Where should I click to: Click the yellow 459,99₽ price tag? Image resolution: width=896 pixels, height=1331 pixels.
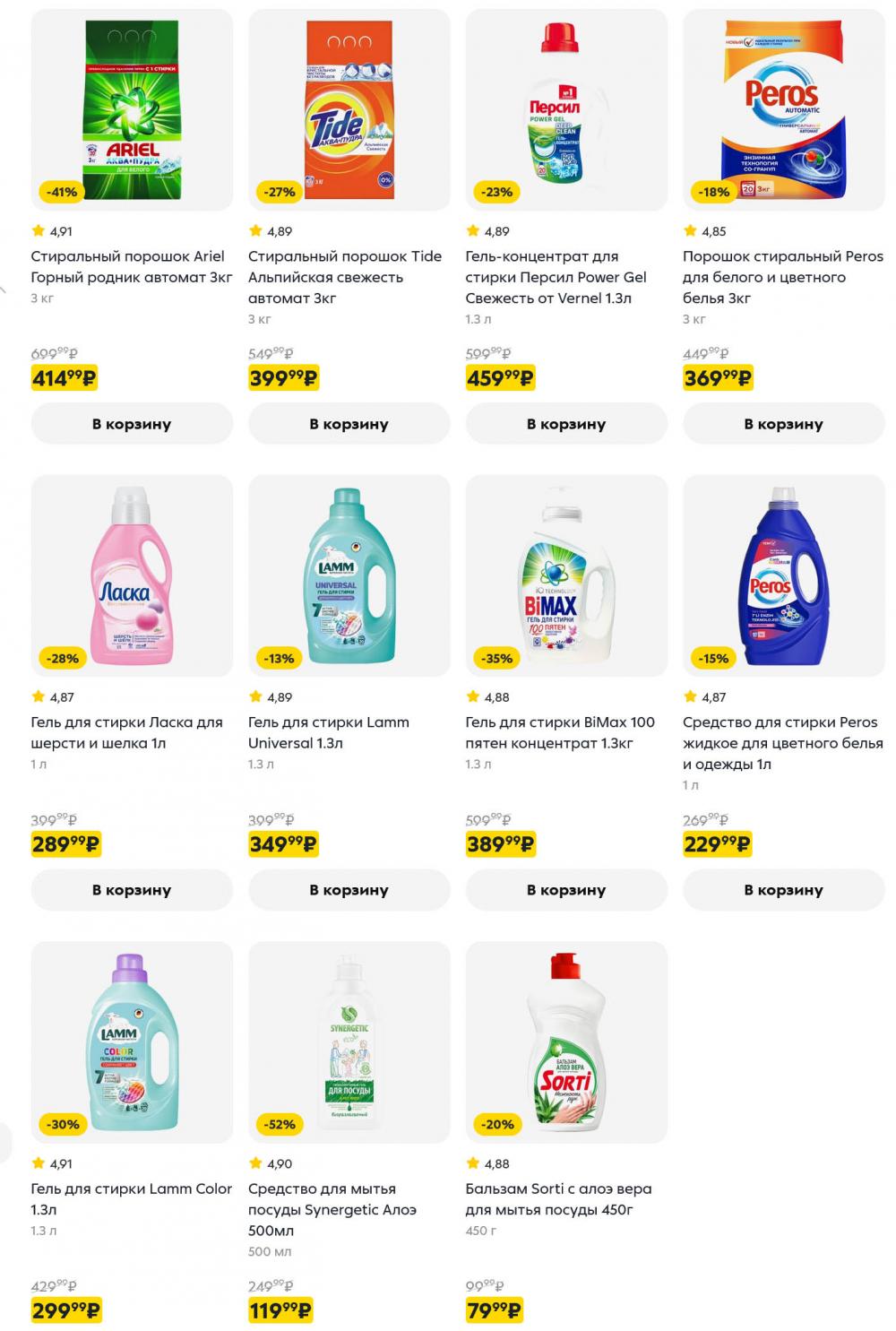tap(500, 377)
